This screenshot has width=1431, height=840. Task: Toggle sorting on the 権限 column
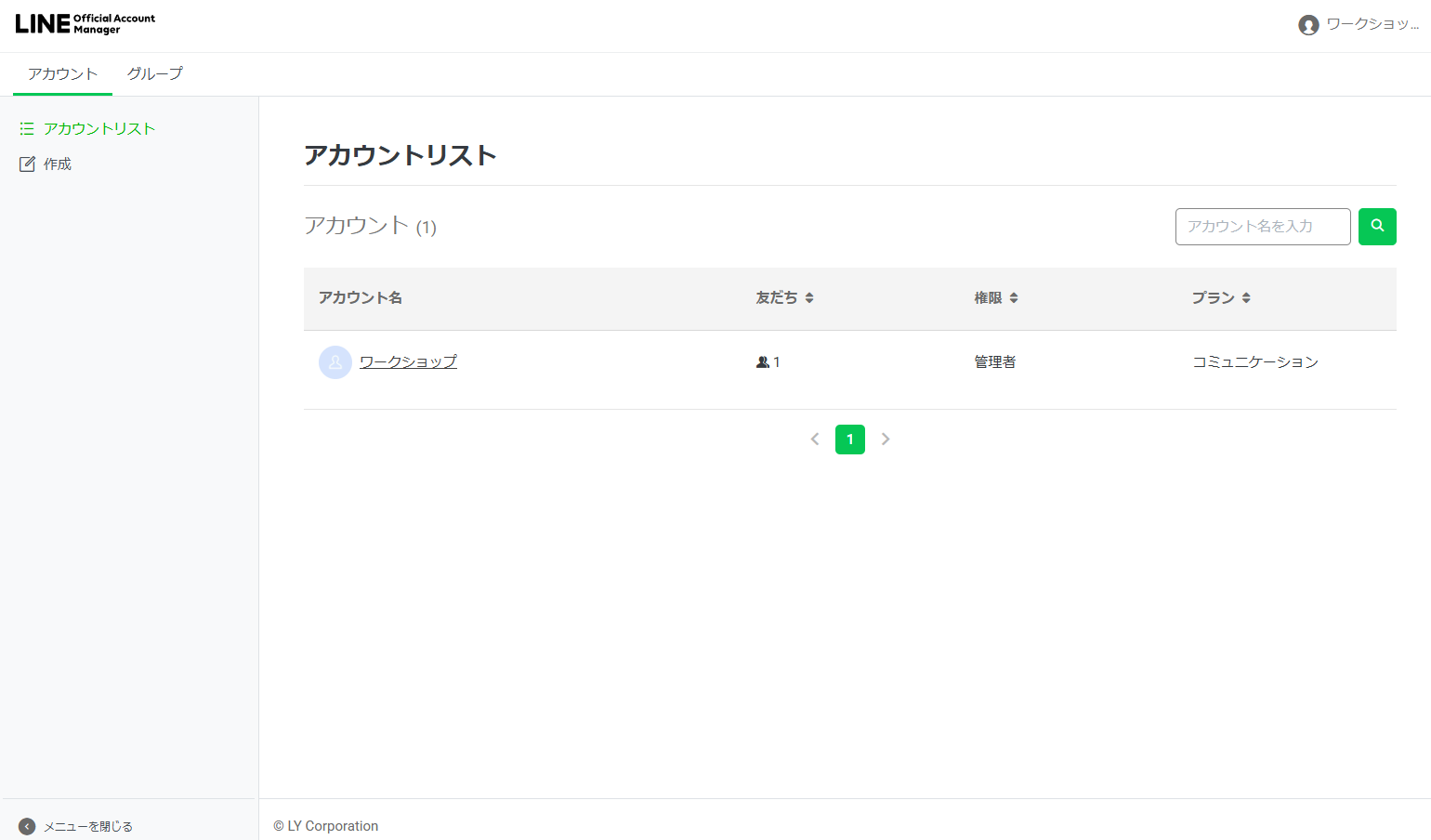pos(1013,297)
